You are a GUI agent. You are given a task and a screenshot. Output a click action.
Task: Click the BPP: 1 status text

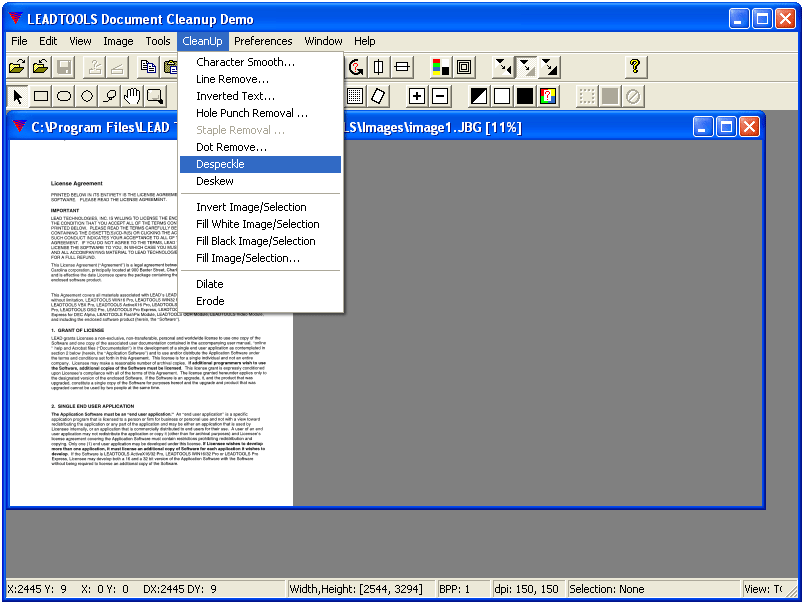point(454,589)
